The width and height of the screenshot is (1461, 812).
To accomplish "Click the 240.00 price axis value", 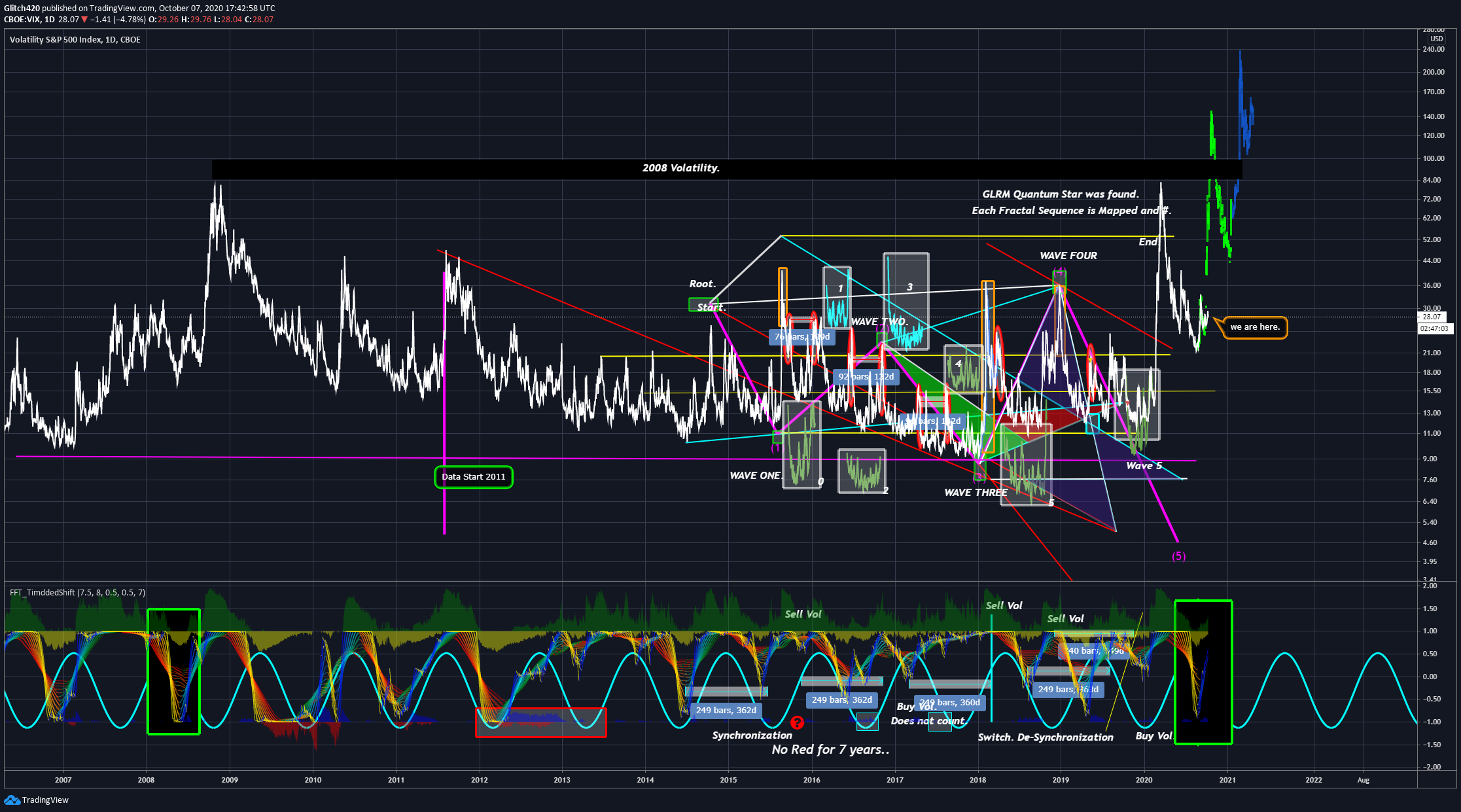I will (1434, 50).
